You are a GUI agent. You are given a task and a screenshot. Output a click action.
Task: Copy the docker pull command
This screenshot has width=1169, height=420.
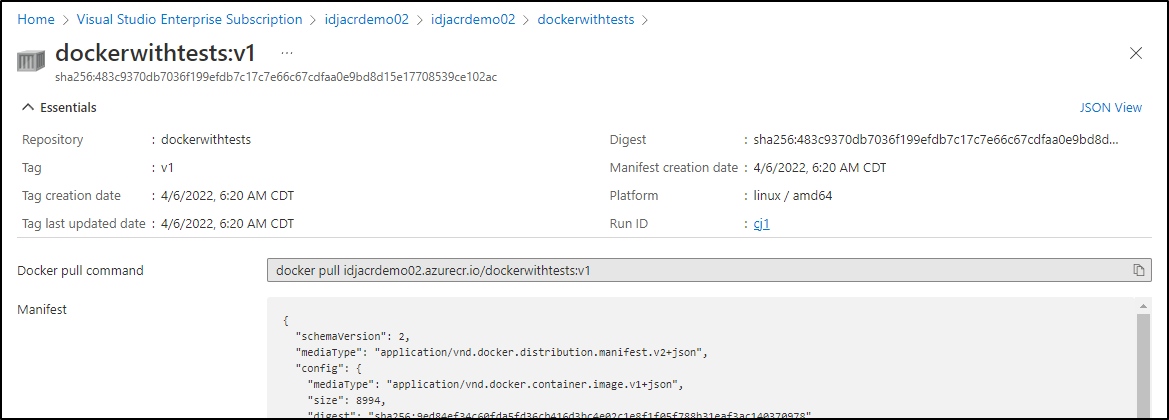tap(1138, 270)
